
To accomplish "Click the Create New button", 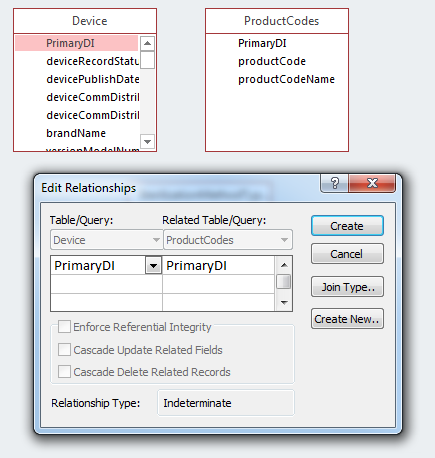I will (x=347, y=319).
